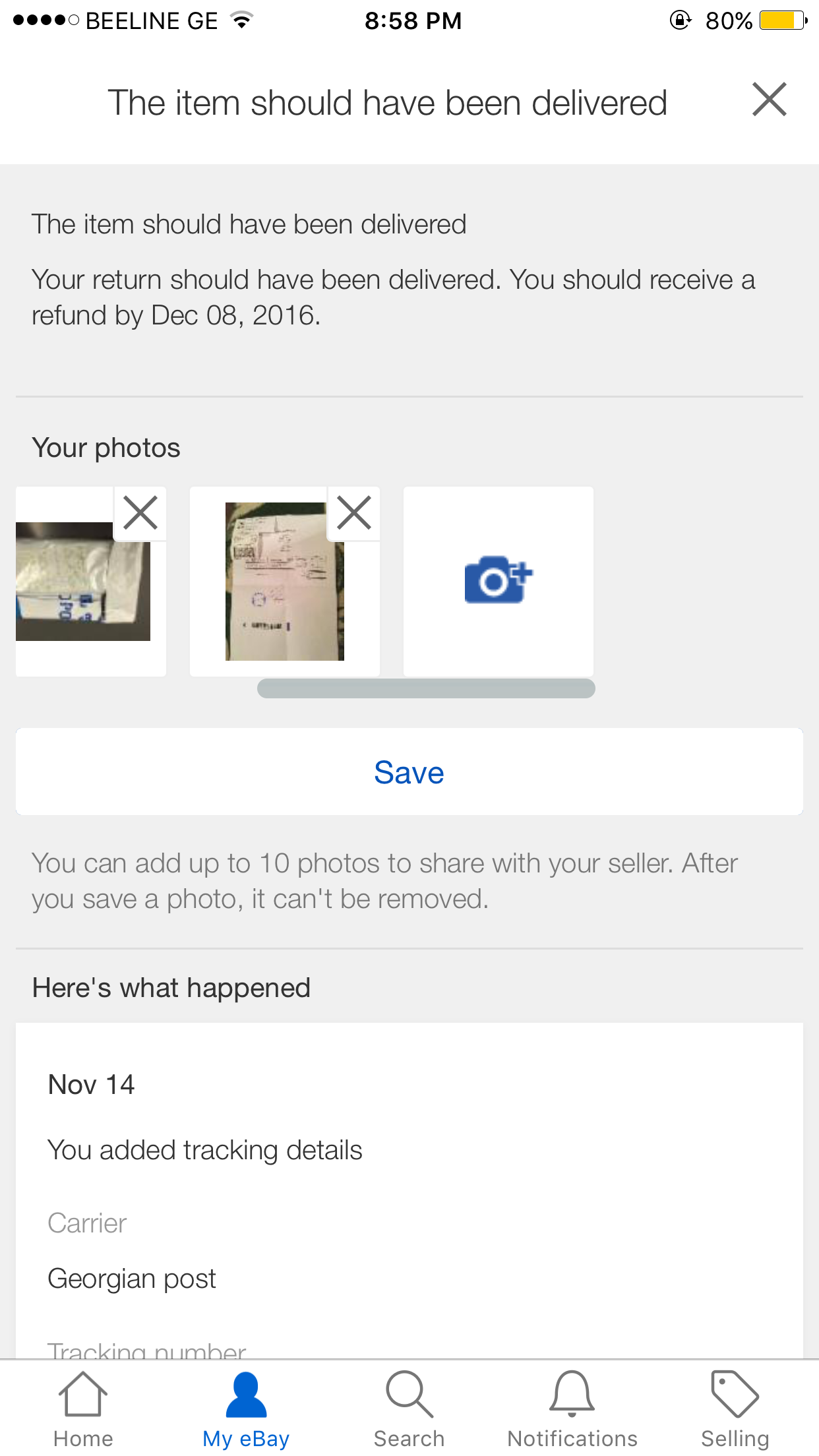The height and width of the screenshot is (1456, 819).
Task: Remove the second receipt photo
Action: pyautogui.click(x=354, y=513)
